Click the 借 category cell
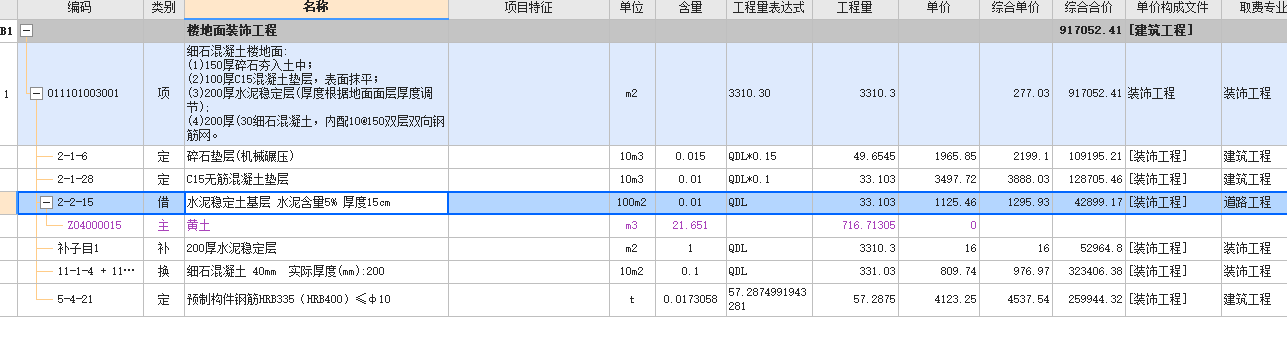This screenshot has height=364, width=1287. coord(164,203)
